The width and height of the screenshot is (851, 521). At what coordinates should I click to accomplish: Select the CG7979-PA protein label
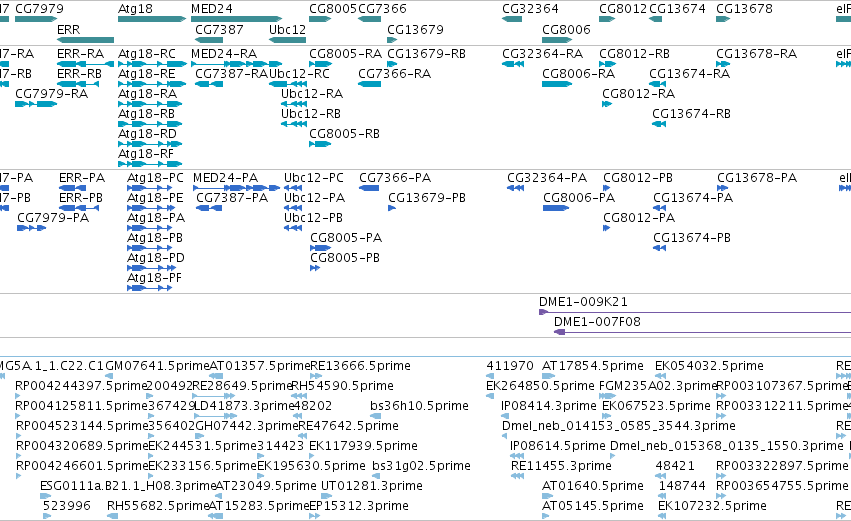(53, 218)
